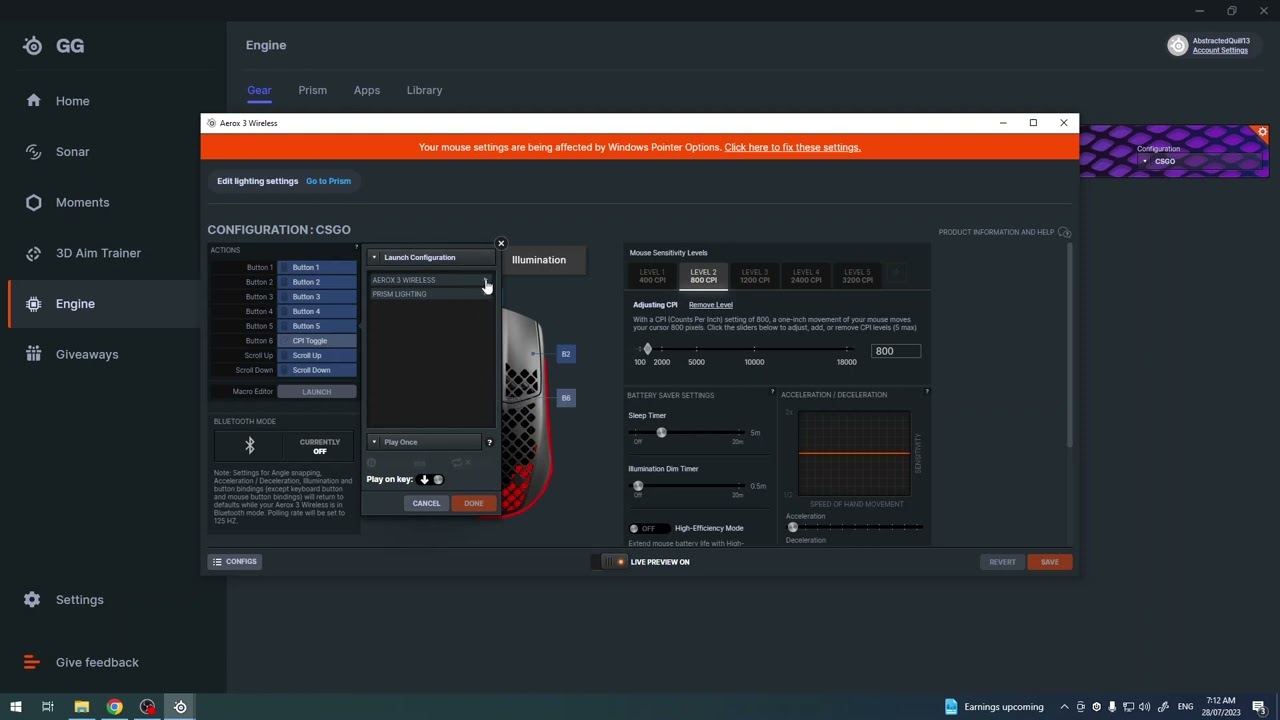Click the DONE button

coord(474,504)
